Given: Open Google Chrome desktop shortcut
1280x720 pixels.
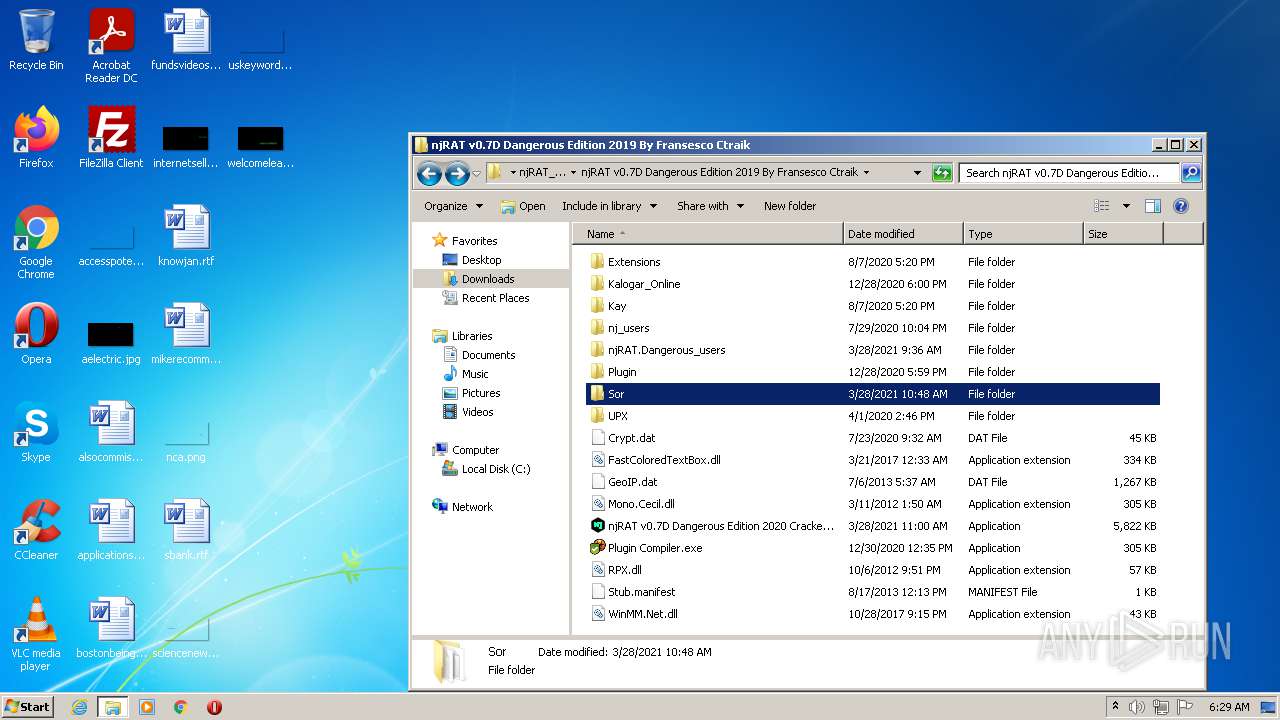Looking at the screenshot, I should (x=36, y=242).
